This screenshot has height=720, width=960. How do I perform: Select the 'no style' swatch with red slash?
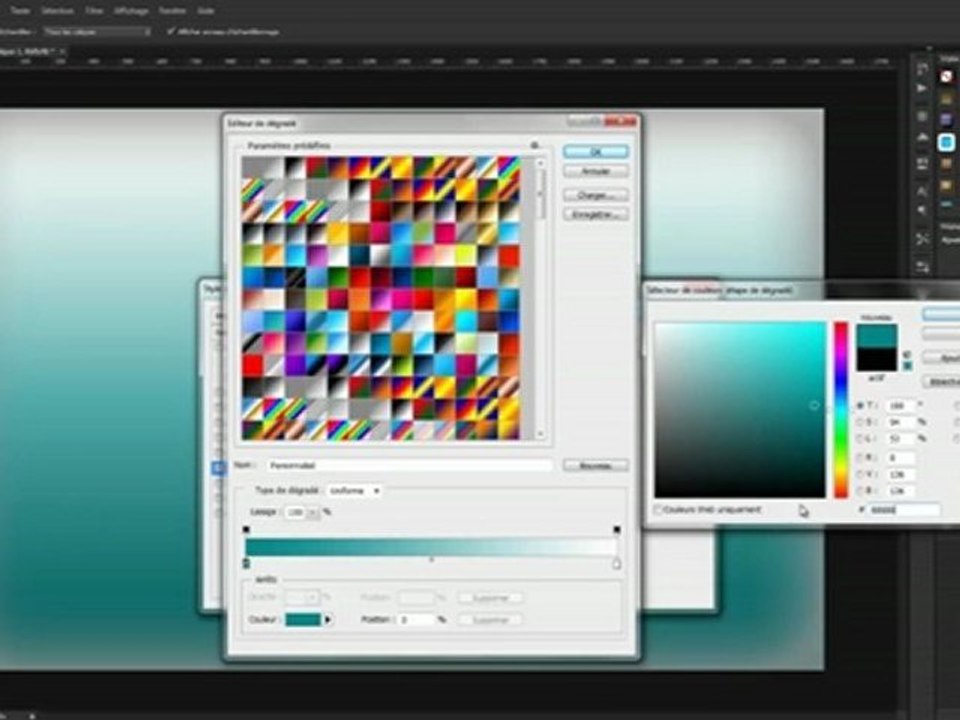pyautogui.click(x=947, y=77)
